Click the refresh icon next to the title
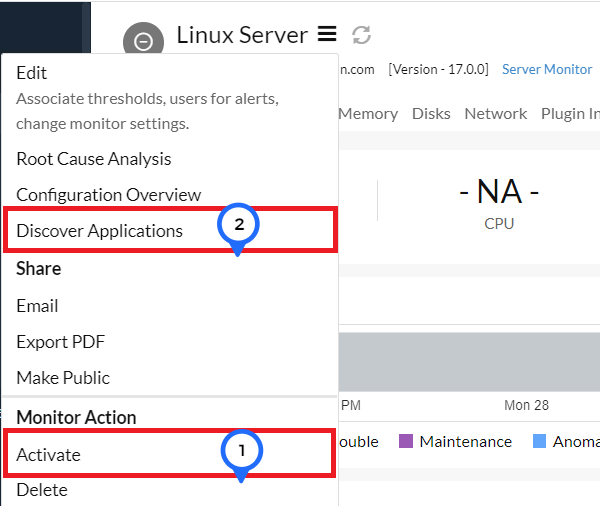Screen dimensions: 600x506 pos(361,35)
